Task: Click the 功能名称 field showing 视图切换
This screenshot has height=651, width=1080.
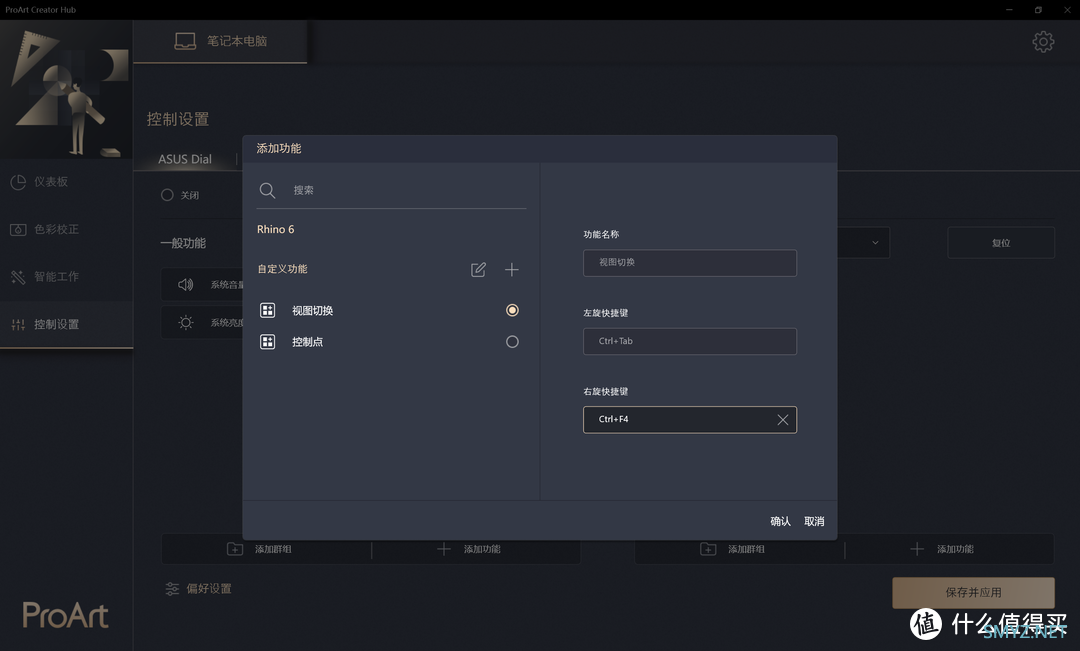Action: coord(689,262)
